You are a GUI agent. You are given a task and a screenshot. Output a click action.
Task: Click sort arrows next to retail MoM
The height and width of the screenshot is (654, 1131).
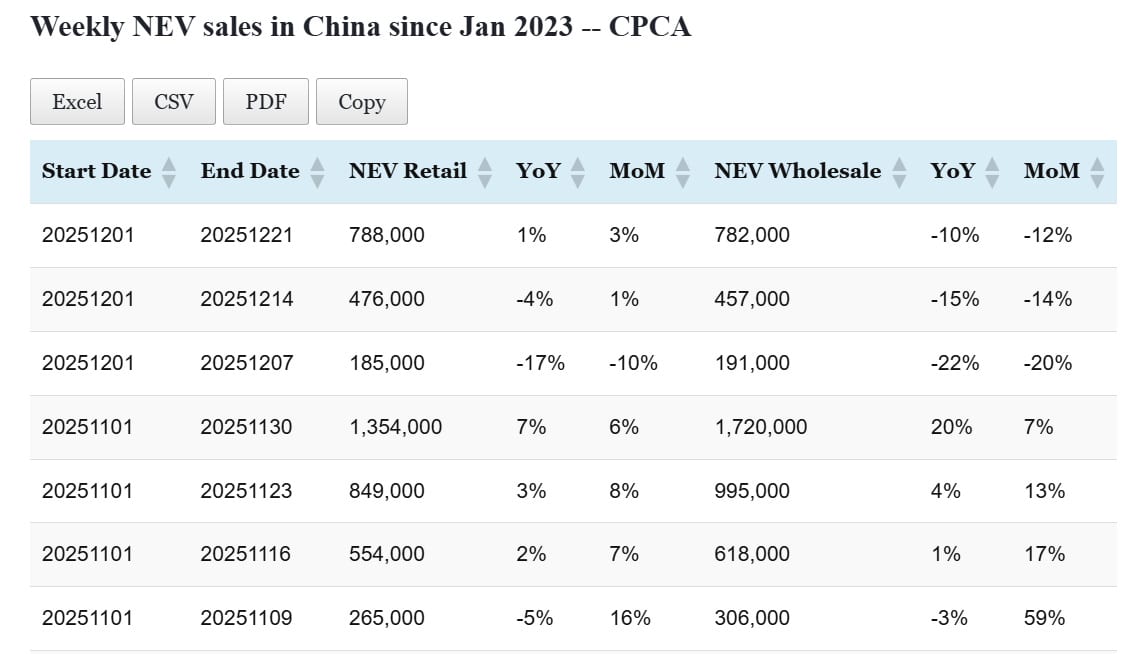point(683,172)
